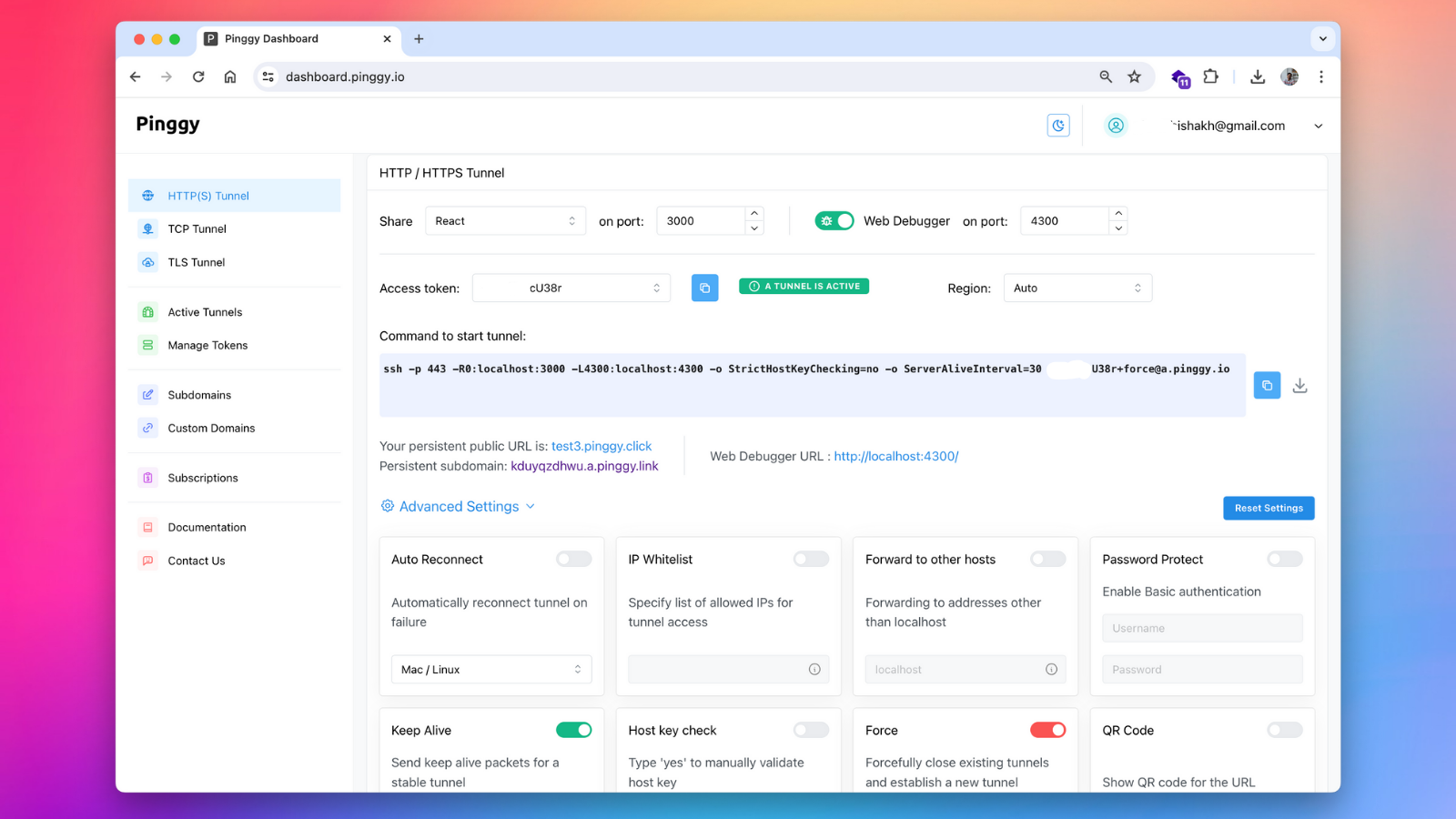The image size is (1456, 819).
Task: Download the tunnel command file
Action: click(1300, 386)
